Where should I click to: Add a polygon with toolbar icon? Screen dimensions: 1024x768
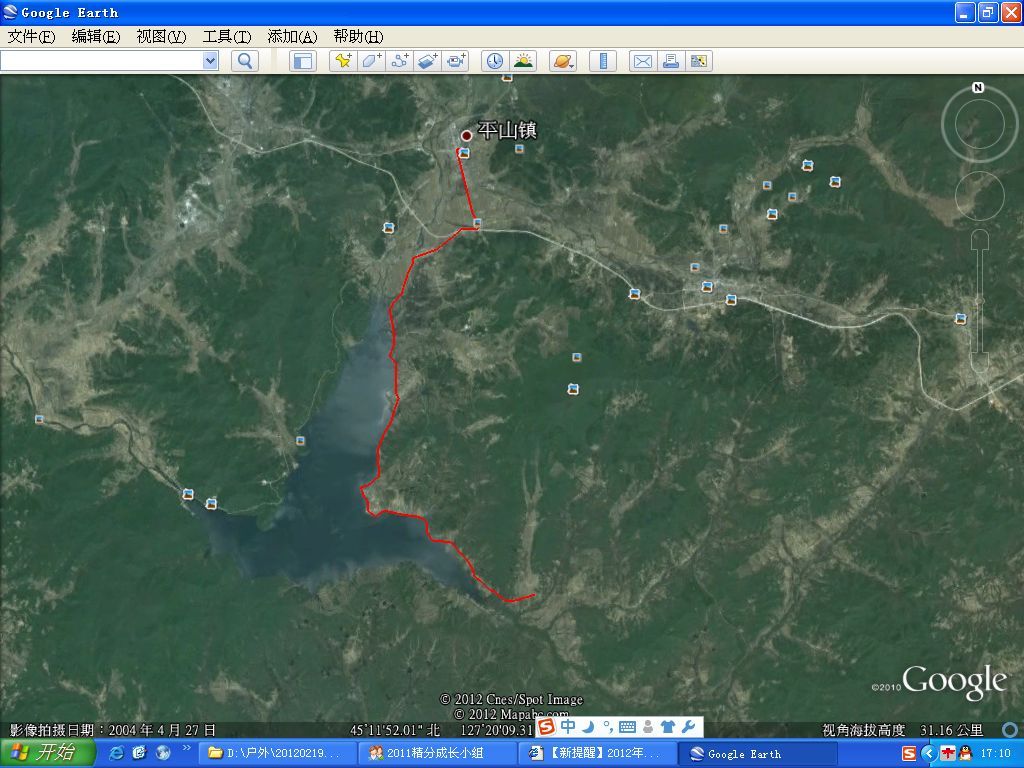pos(371,61)
